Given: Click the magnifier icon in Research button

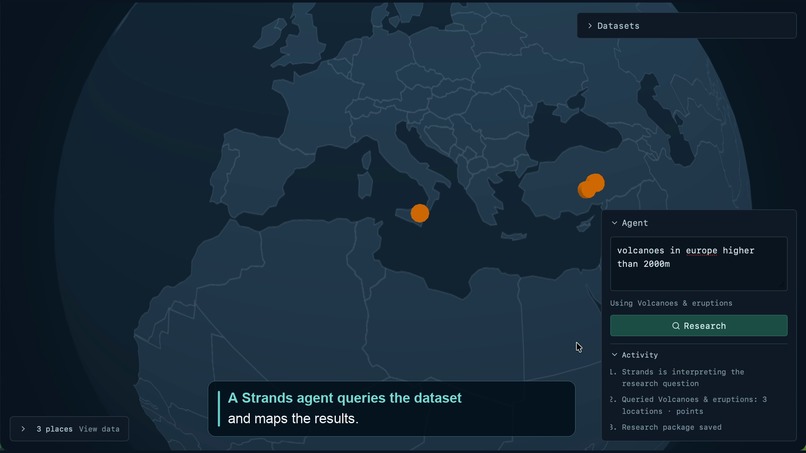Looking at the screenshot, I should [x=675, y=326].
